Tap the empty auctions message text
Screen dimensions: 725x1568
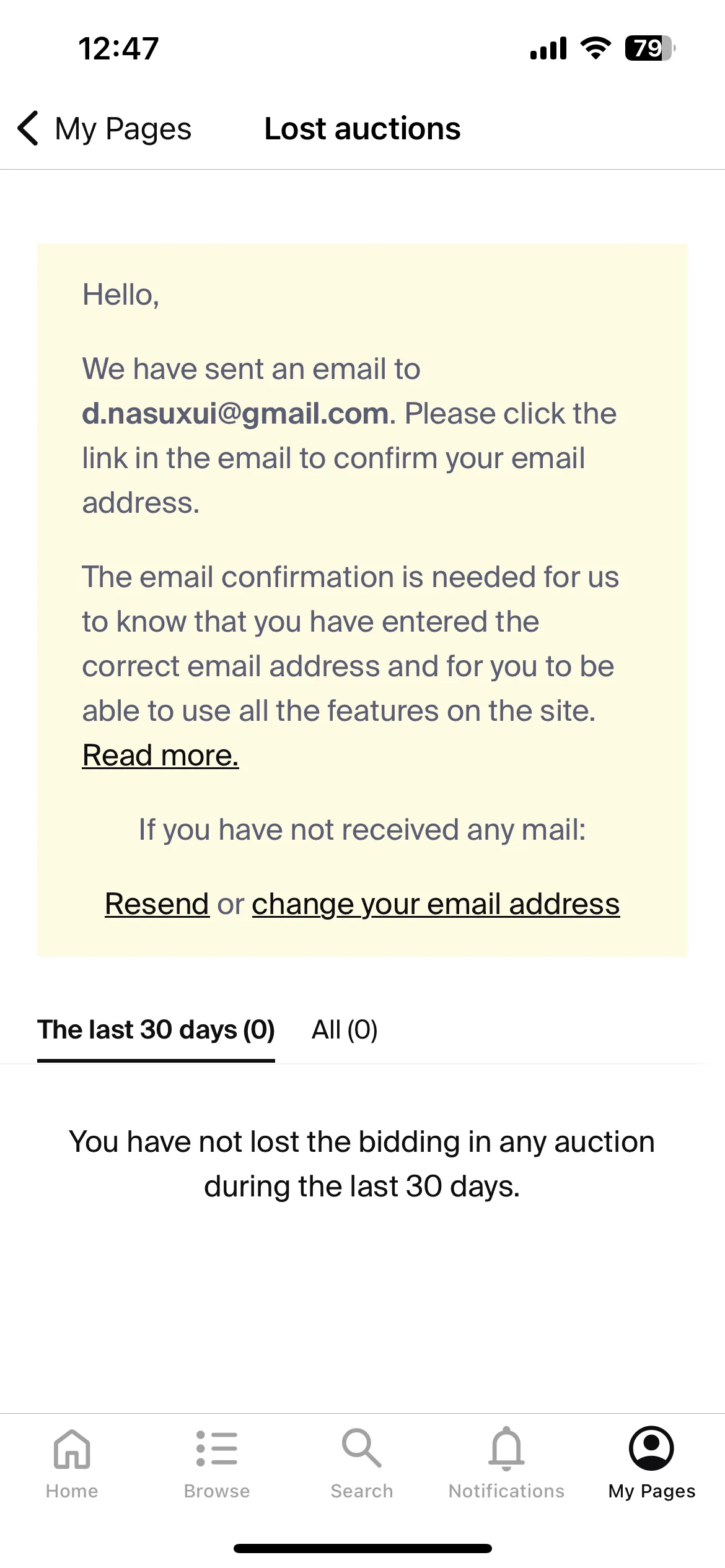point(362,1164)
